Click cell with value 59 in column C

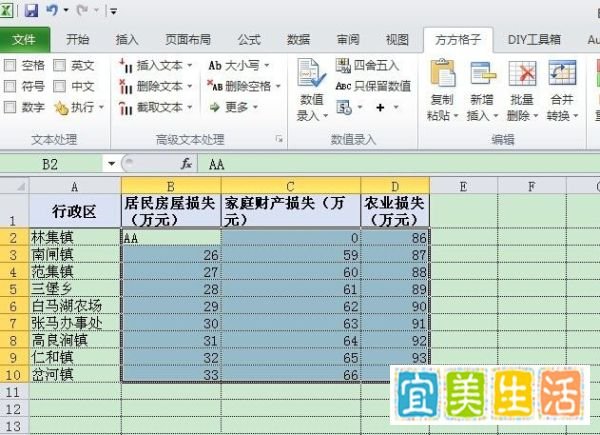291,254
